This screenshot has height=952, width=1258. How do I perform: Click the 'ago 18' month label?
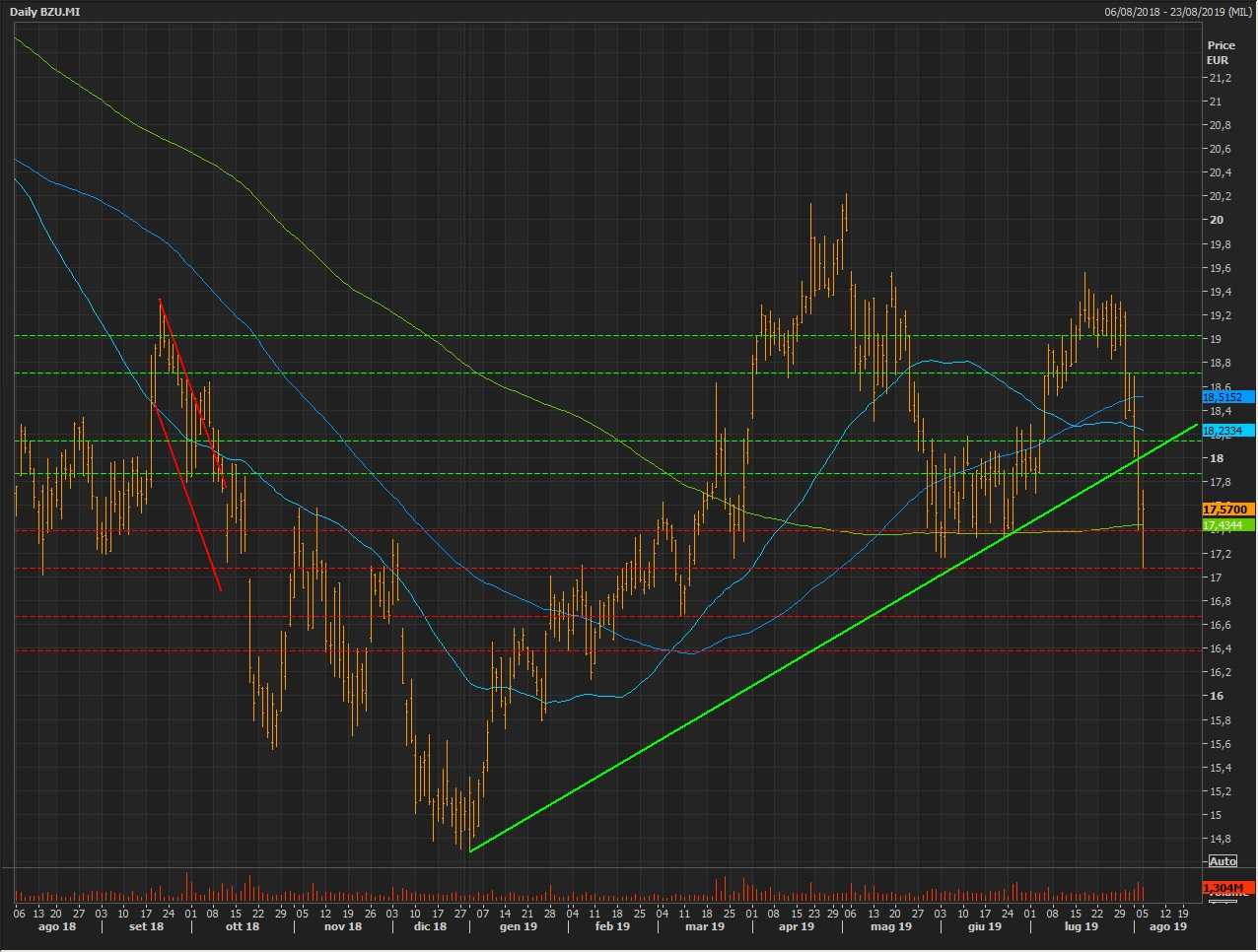56,926
